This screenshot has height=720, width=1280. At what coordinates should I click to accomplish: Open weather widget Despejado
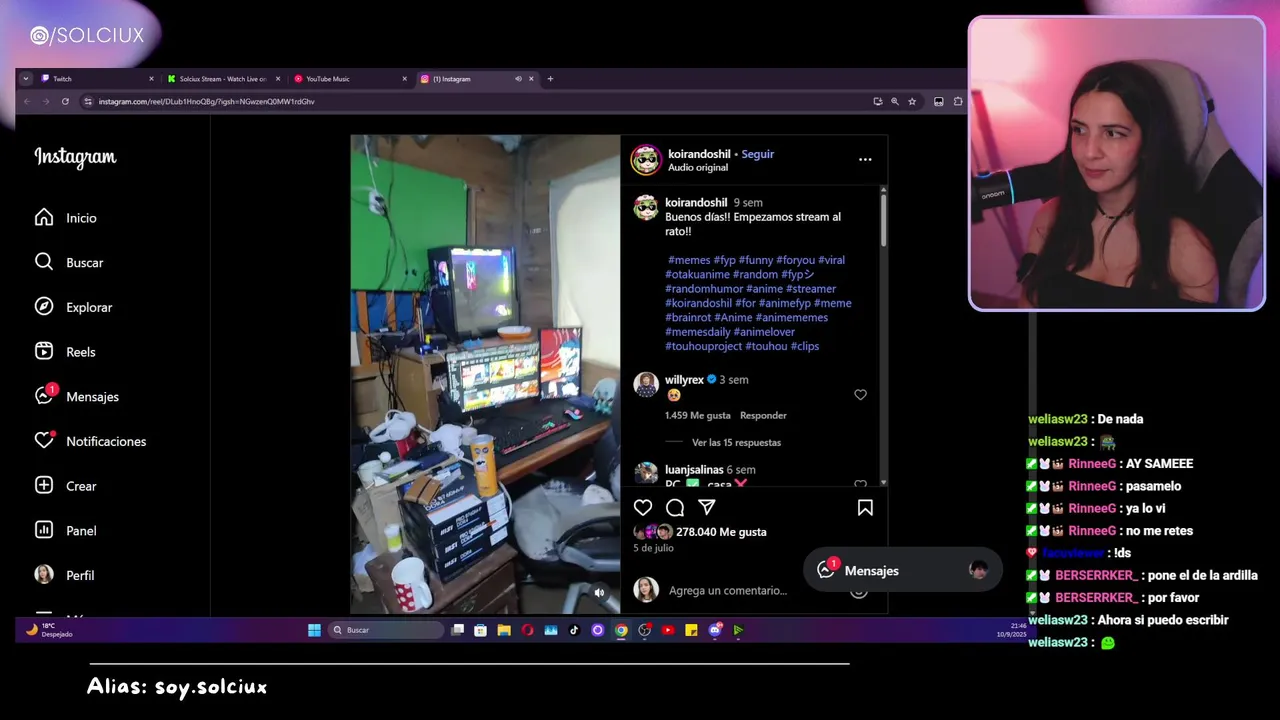point(49,630)
